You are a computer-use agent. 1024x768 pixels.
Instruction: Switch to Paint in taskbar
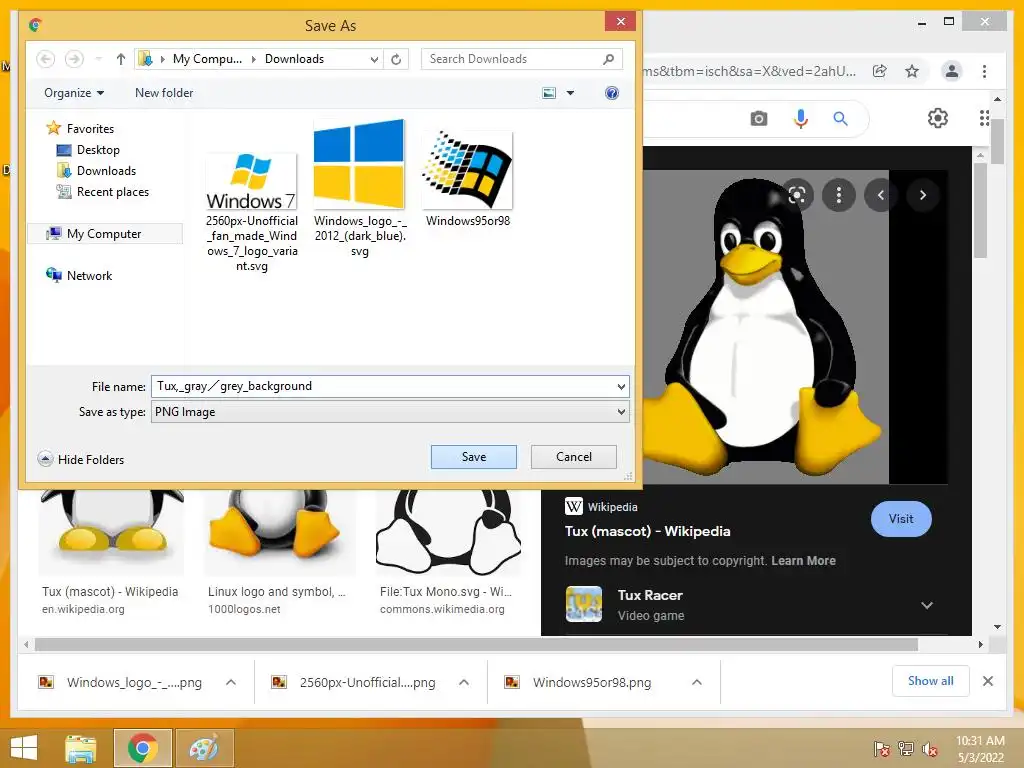pyautogui.click(x=204, y=748)
